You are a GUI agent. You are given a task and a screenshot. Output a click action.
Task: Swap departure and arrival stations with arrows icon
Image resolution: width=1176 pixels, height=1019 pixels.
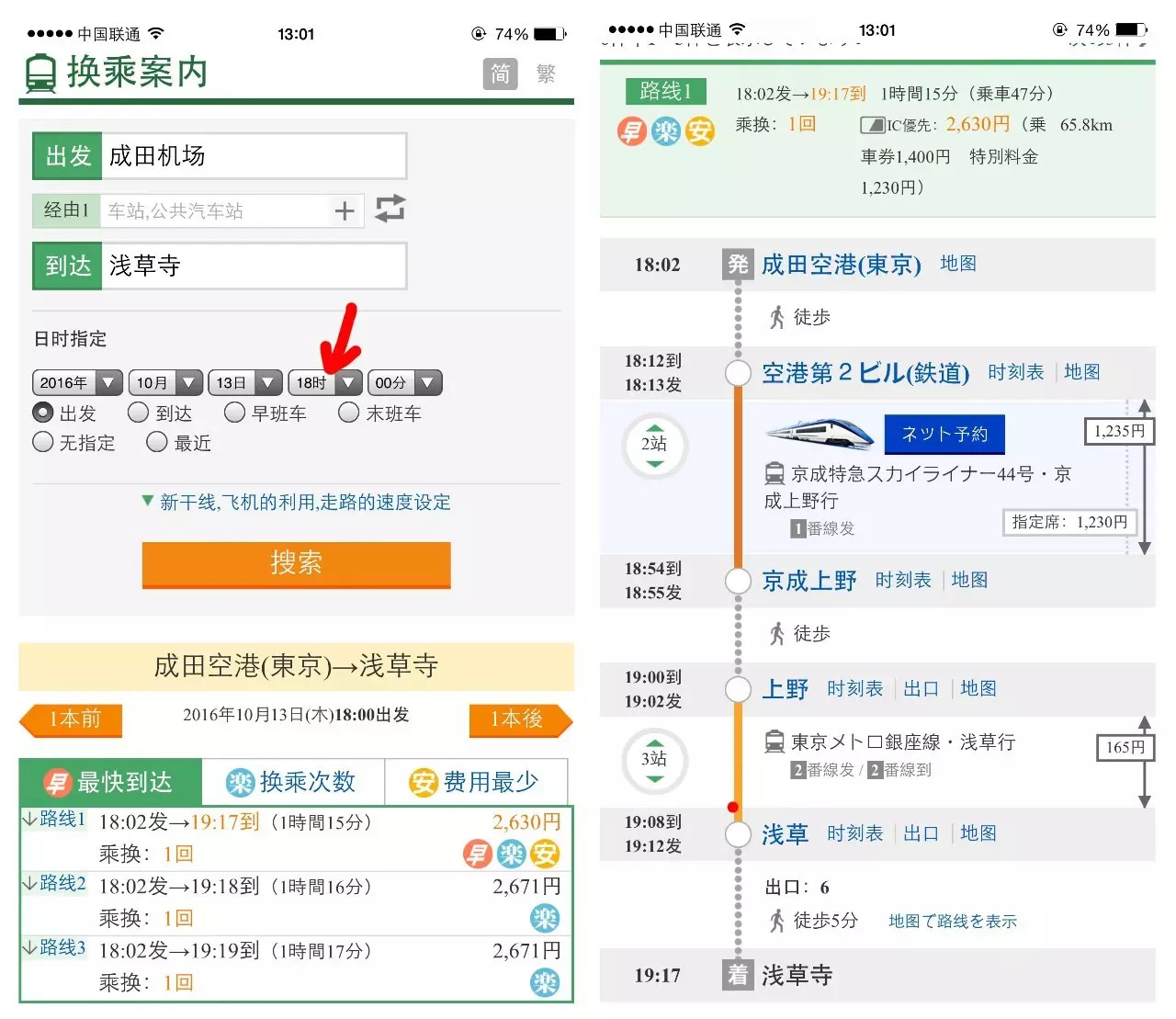[x=390, y=209]
